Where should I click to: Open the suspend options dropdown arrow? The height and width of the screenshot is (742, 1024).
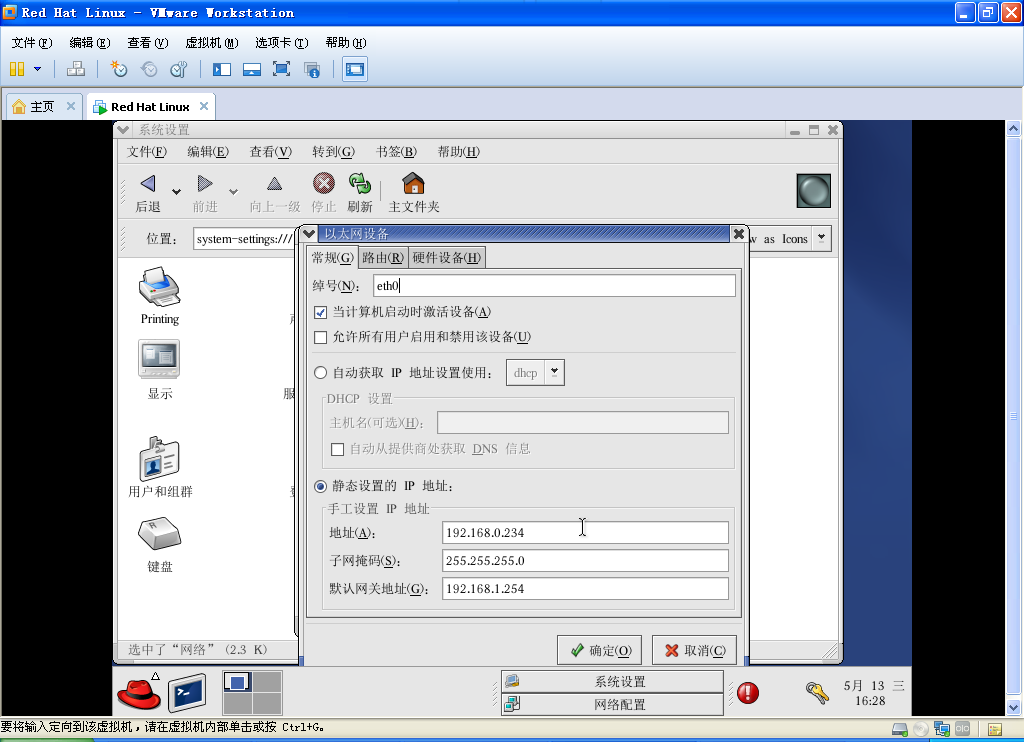37,69
